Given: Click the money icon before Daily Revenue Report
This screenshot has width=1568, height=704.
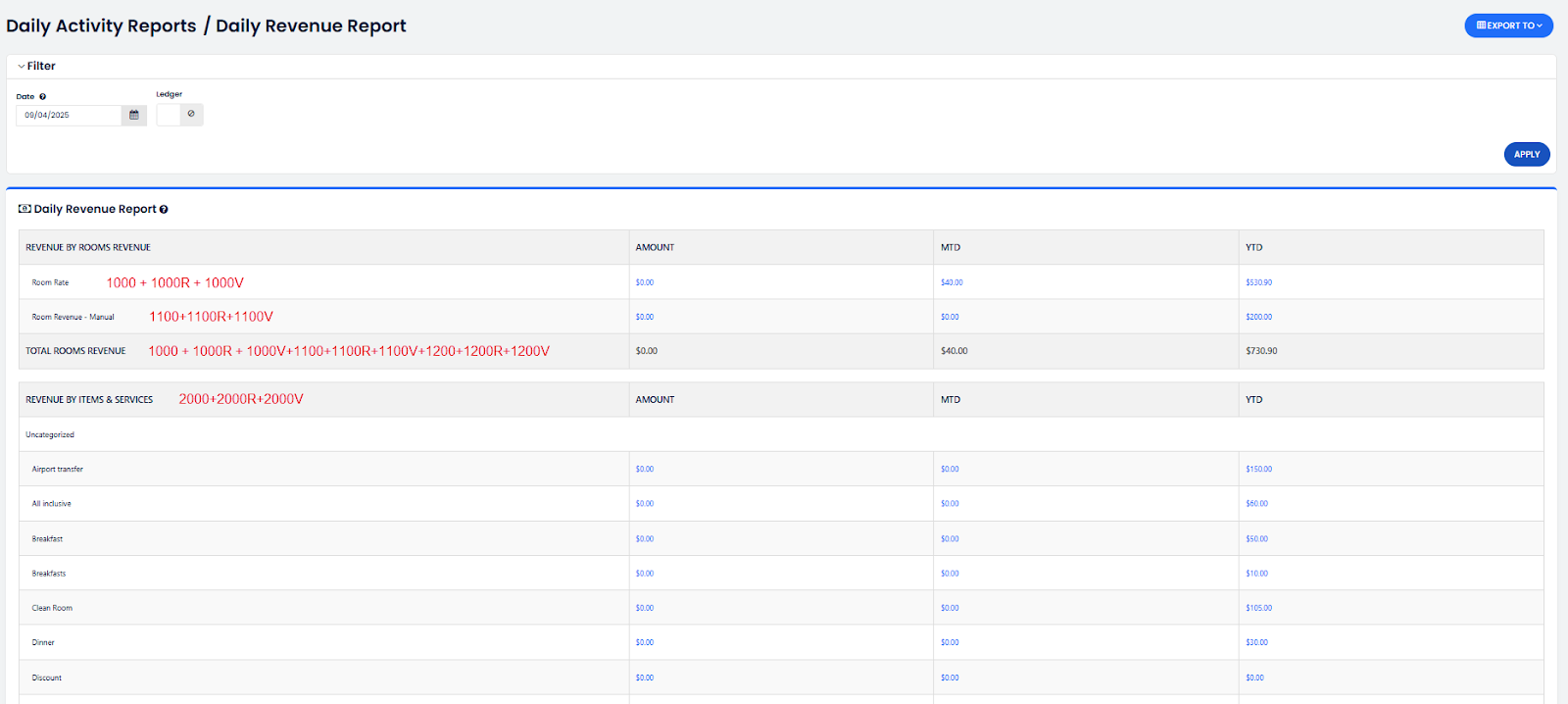Looking at the screenshot, I should pyautogui.click(x=24, y=209).
